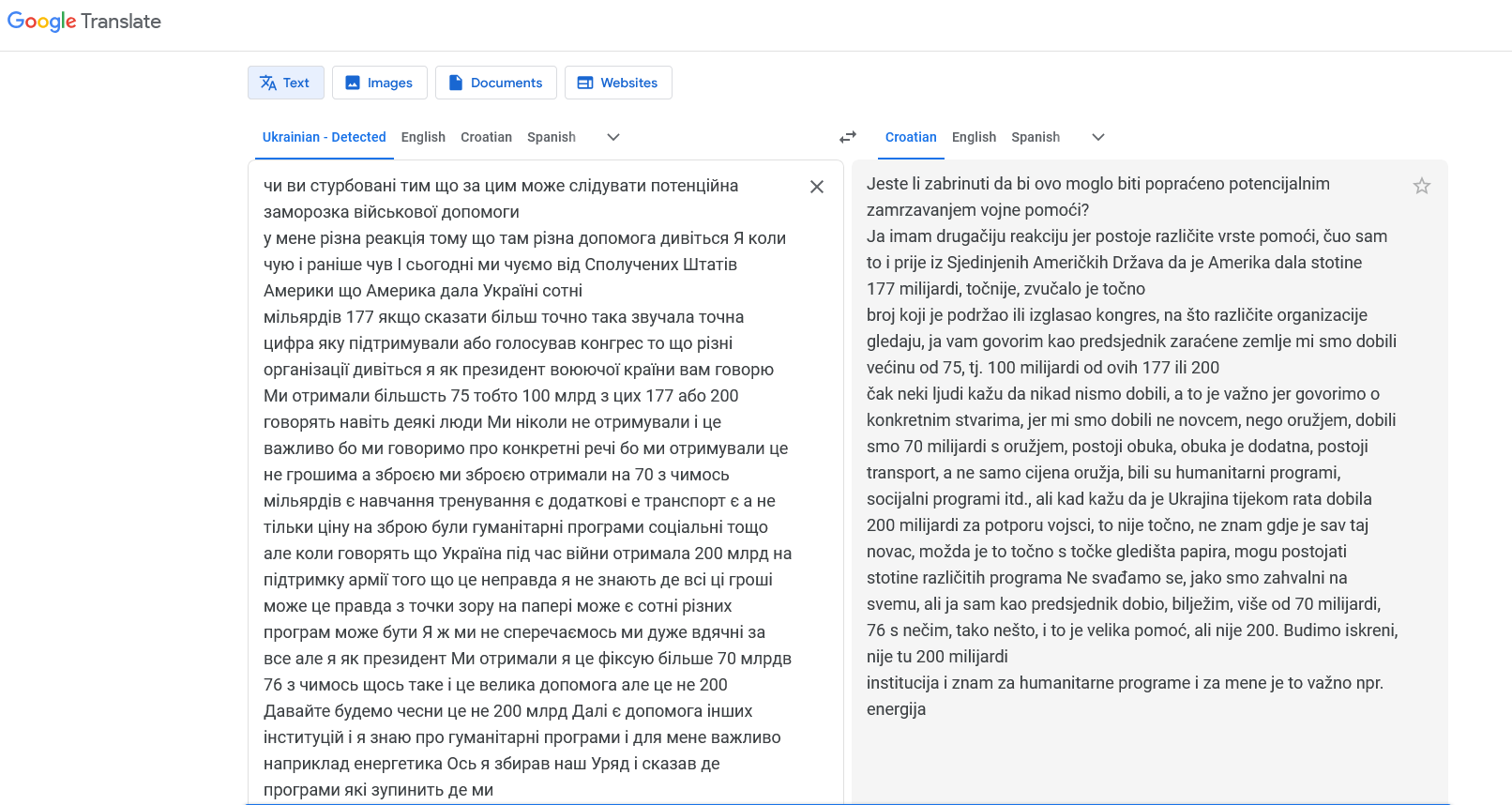Screen dimensions: 1512x805
Task: Choose Croatian as target language
Action: point(911,137)
